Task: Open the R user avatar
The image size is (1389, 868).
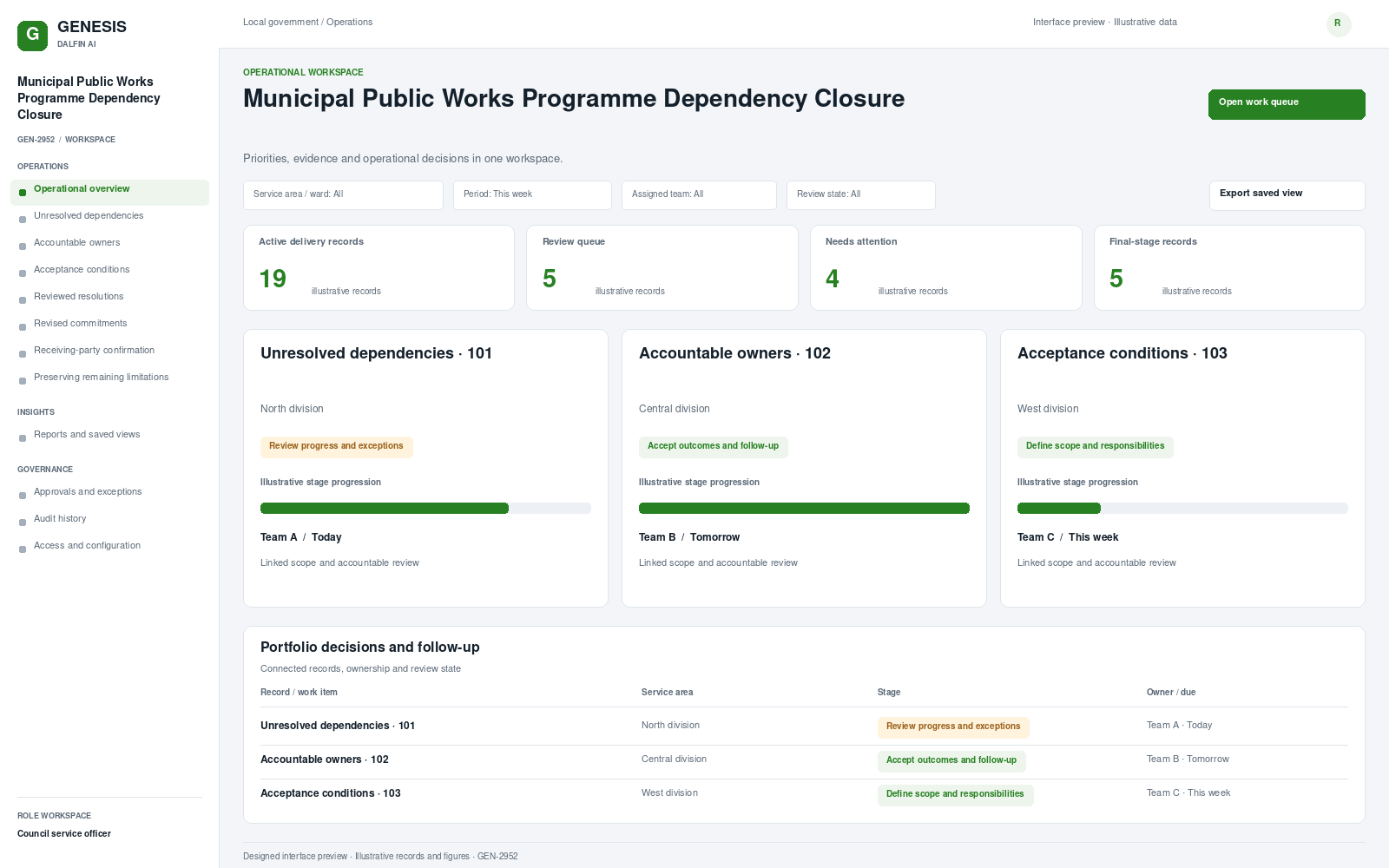Action: (x=1339, y=24)
